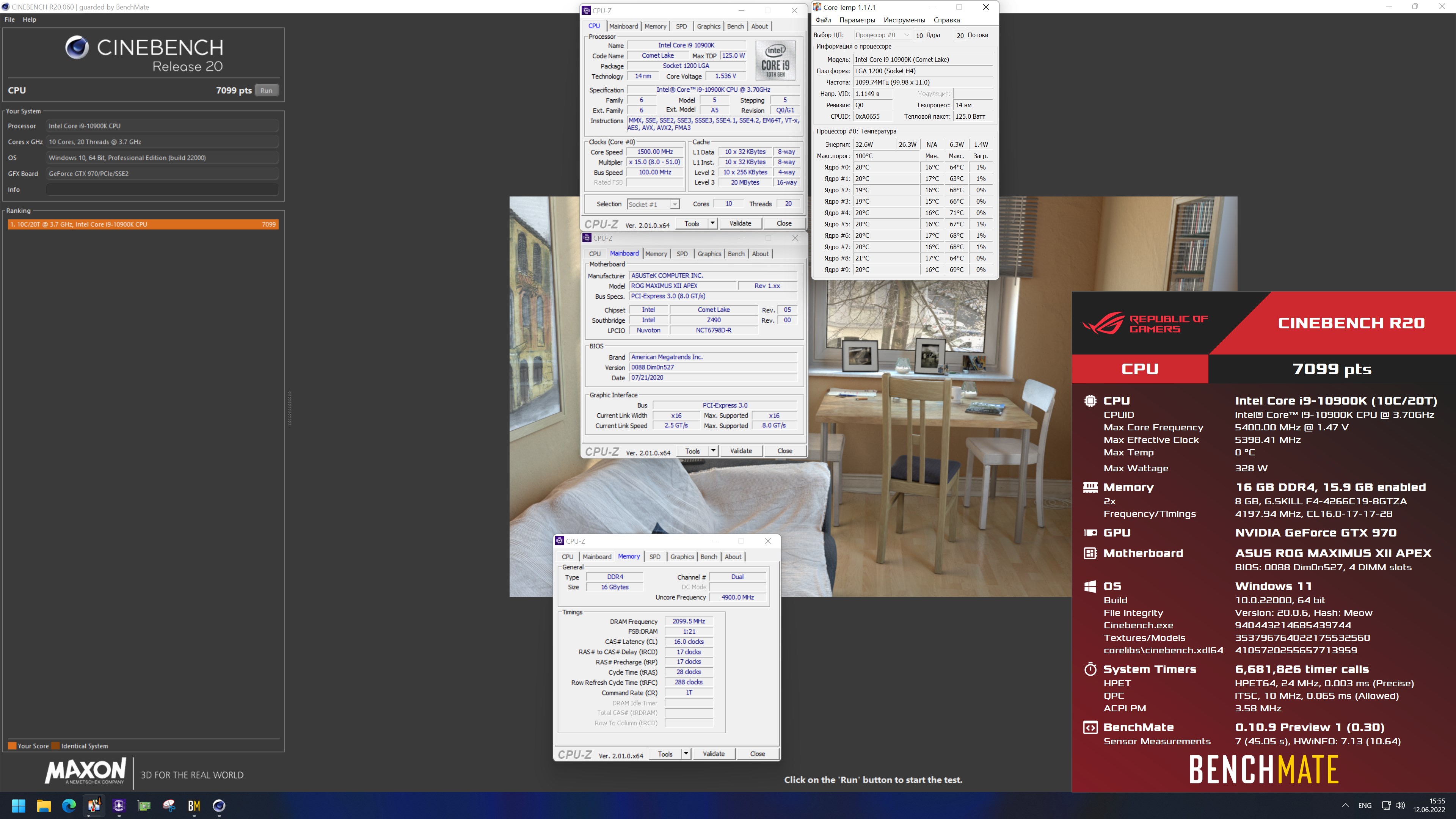Click Validate in Memory CPU-Z window
Viewport: 1456px width, 819px height.
(x=714, y=754)
